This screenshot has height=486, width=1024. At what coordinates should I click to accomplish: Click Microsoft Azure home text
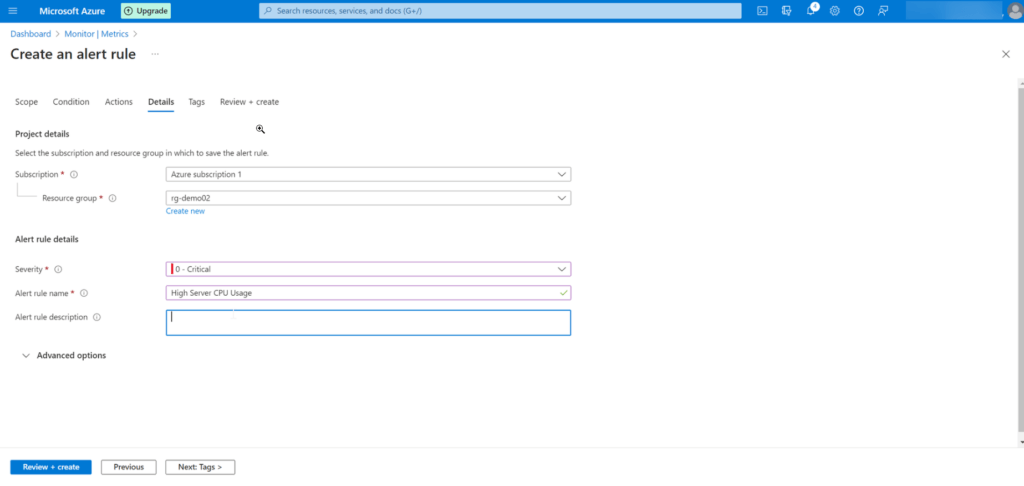72,10
